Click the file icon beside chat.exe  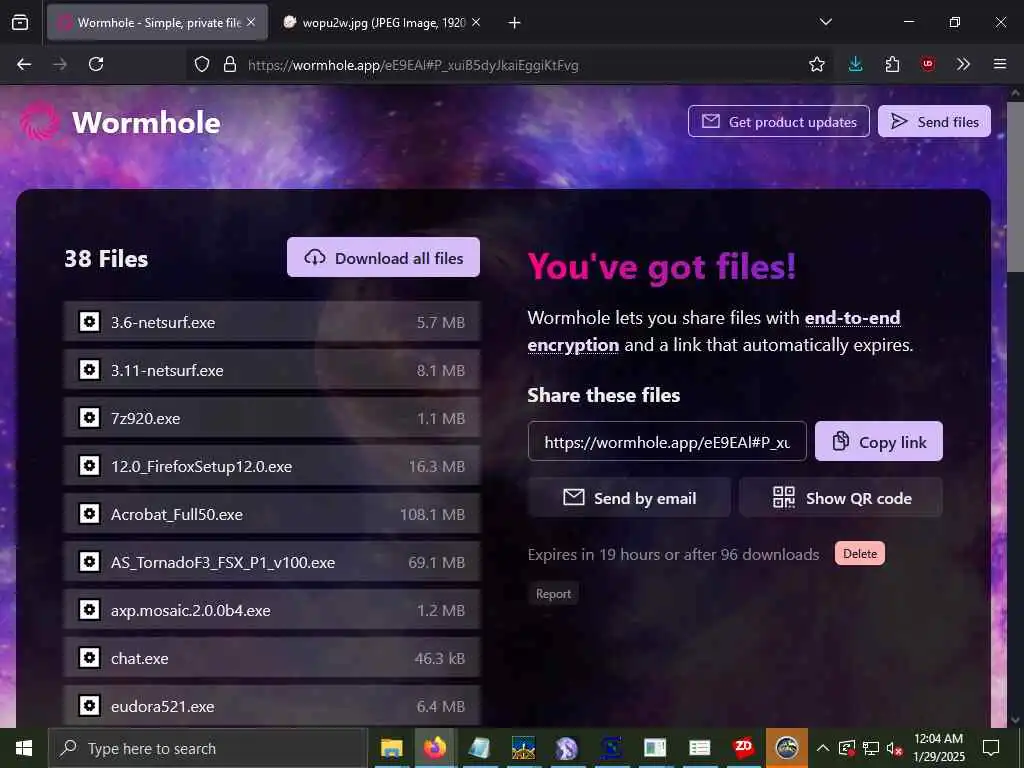[x=89, y=658]
